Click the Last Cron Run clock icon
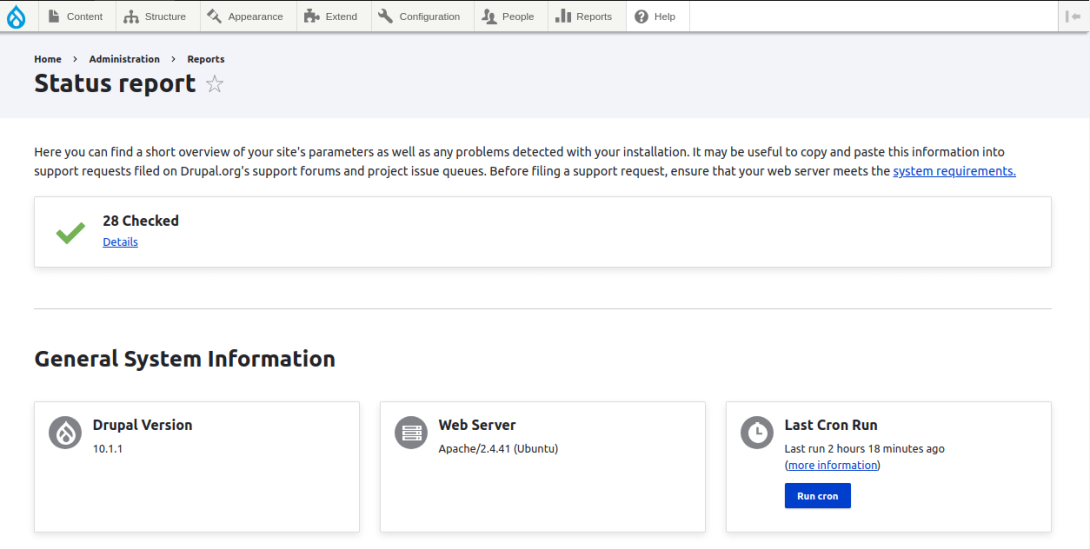The image size is (1090, 549). click(756, 433)
